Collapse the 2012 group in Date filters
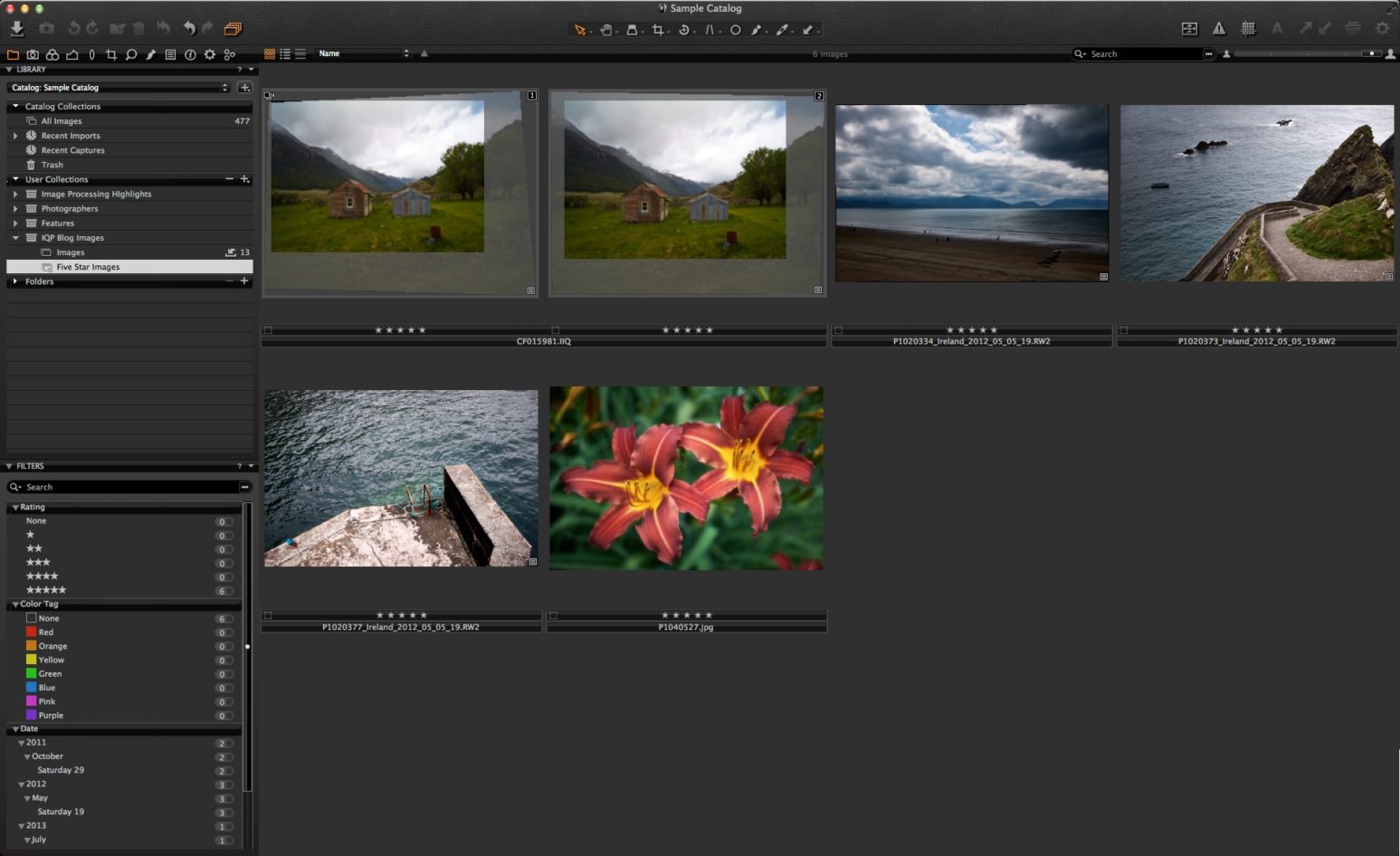Screen dimensions: 1400x856 (21, 784)
